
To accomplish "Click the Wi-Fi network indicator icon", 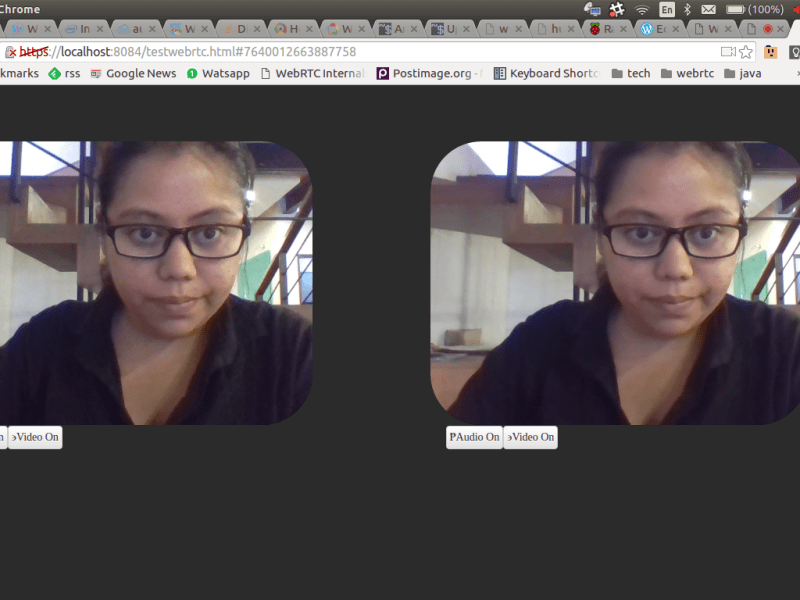I will point(641,9).
